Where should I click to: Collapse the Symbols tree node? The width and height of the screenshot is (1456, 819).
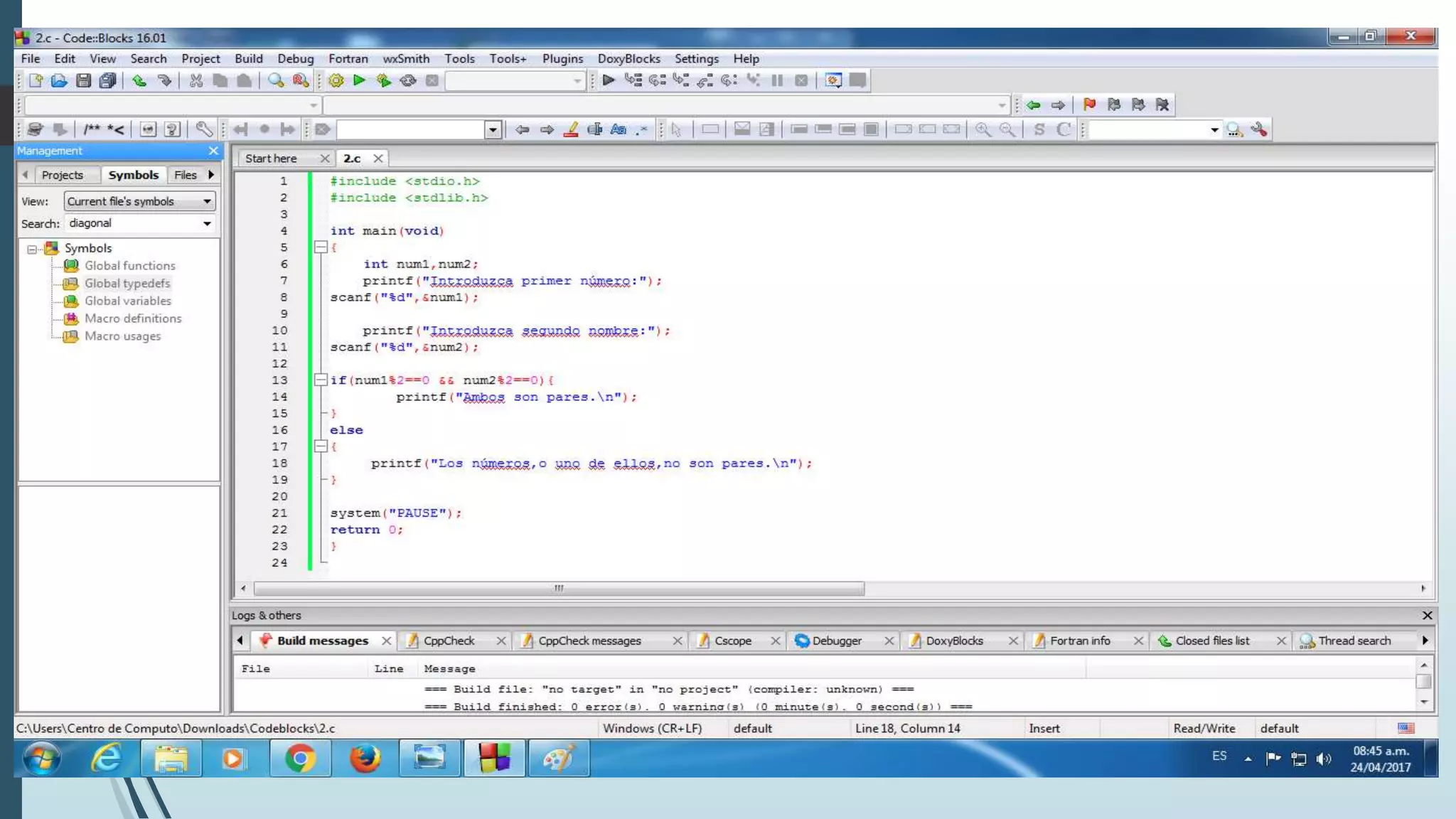[x=32, y=249]
